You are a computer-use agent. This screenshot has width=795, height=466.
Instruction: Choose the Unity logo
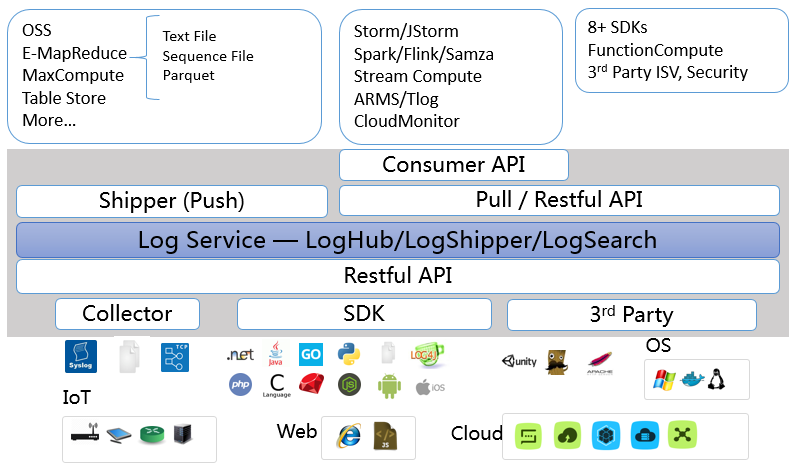(x=519, y=361)
